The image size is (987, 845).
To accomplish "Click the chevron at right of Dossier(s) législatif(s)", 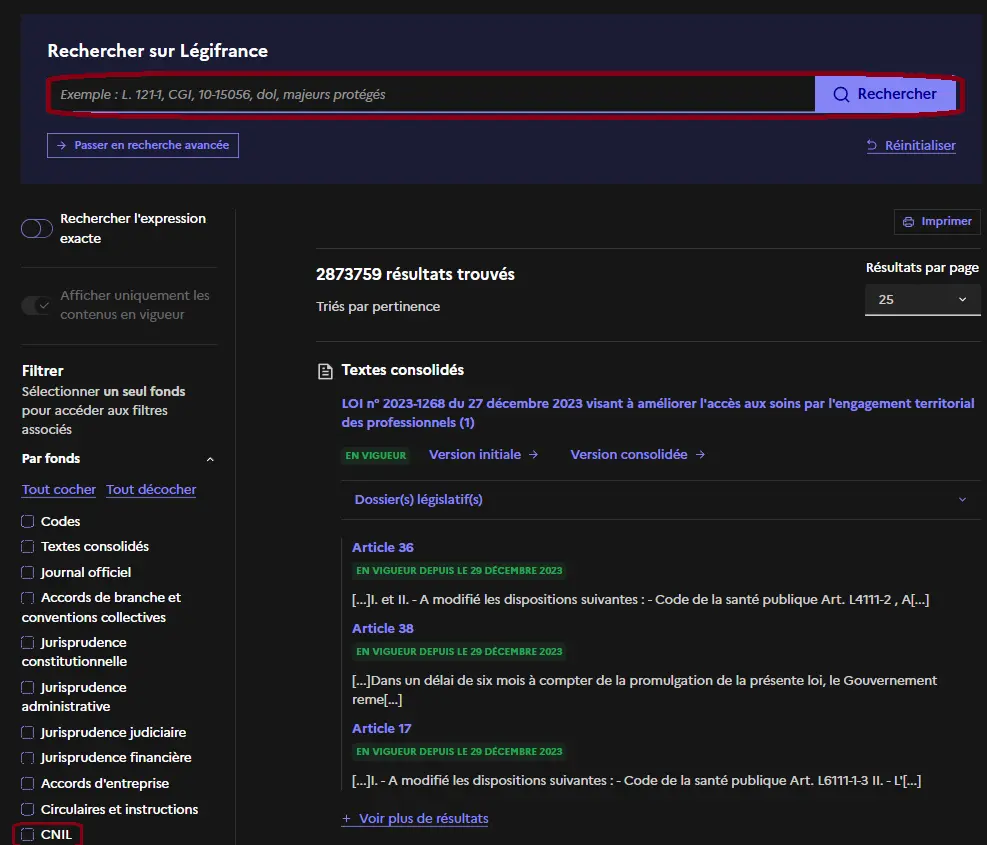I will pyautogui.click(x=962, y=500).
